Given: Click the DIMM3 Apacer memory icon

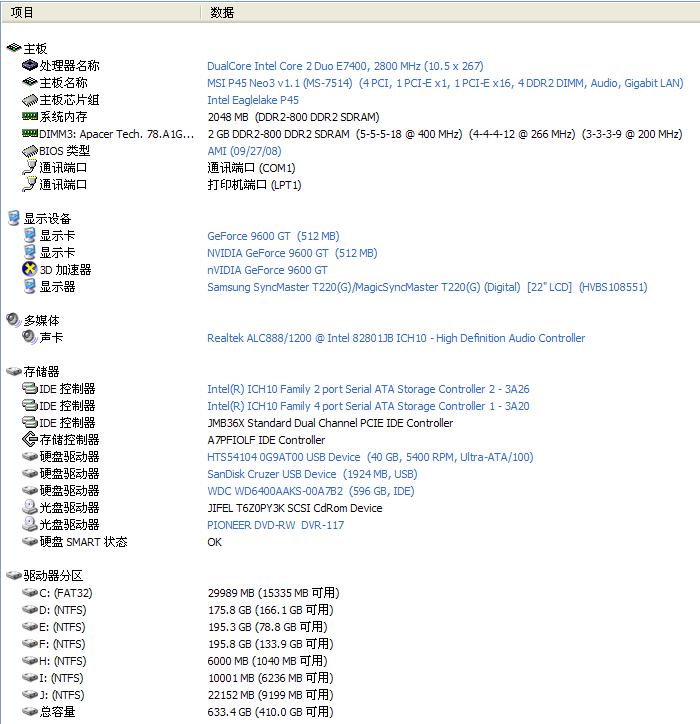Looking at the screenshot, I should tap(30, 133).
